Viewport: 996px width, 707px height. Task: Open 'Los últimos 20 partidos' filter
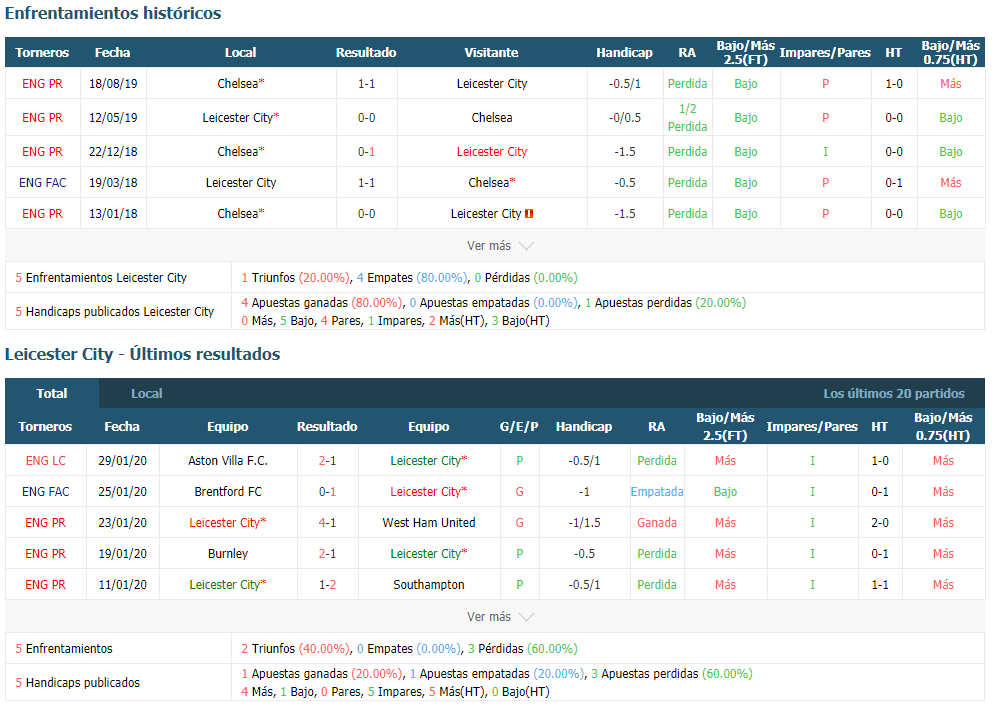(894, 393)
